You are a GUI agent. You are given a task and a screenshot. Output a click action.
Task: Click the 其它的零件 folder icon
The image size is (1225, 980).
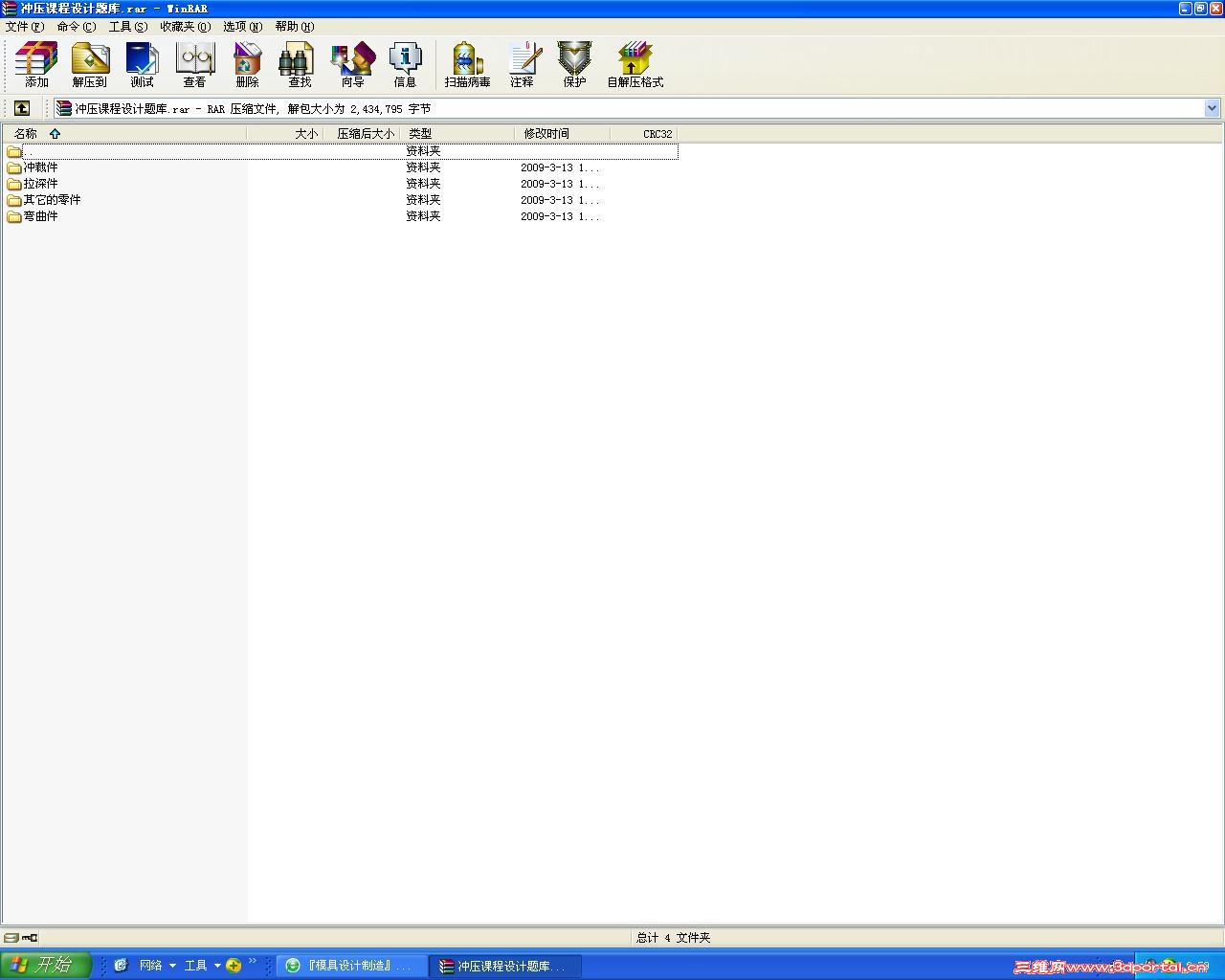pos(14,200)
